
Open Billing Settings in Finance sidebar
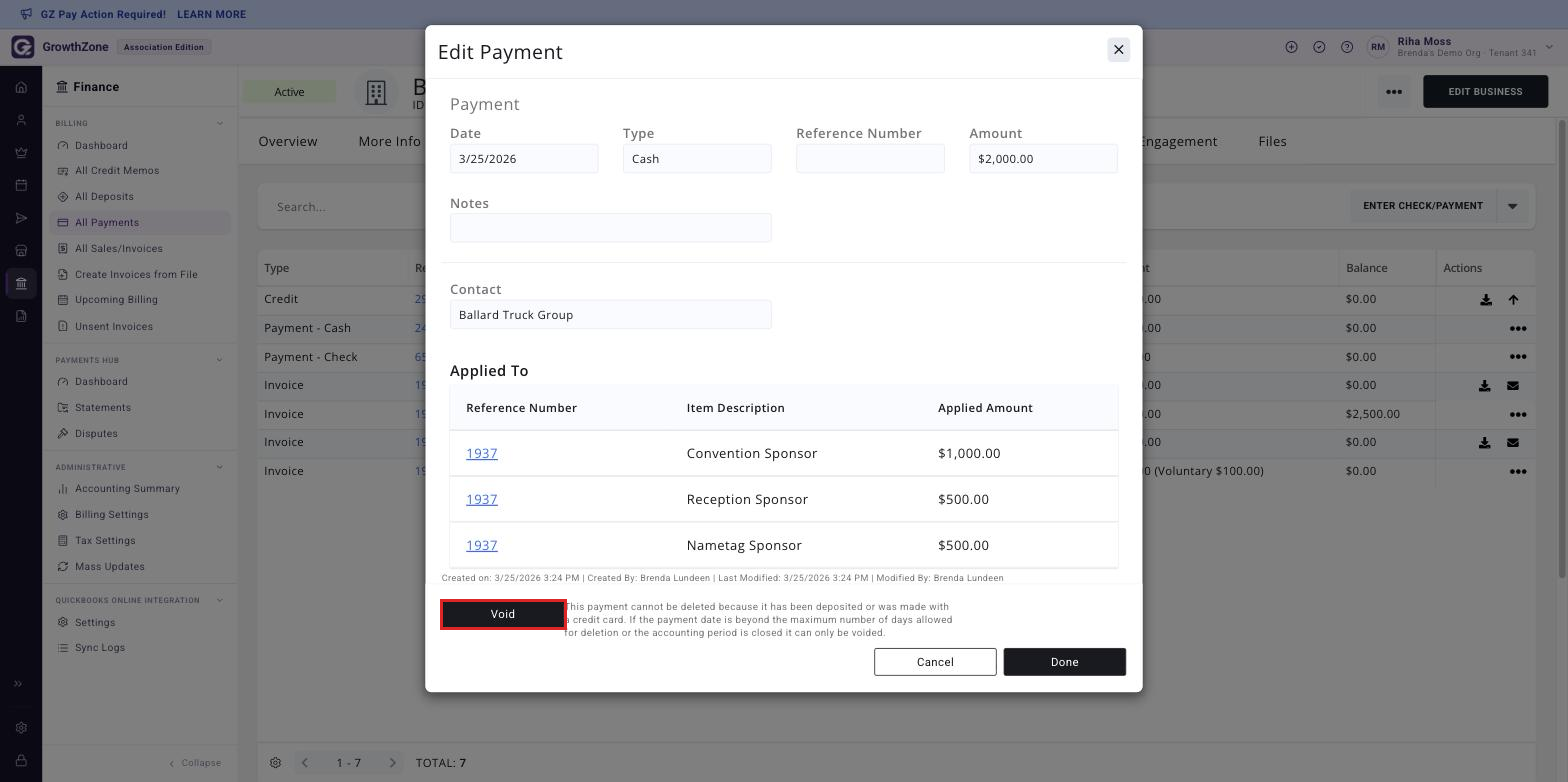111,515
